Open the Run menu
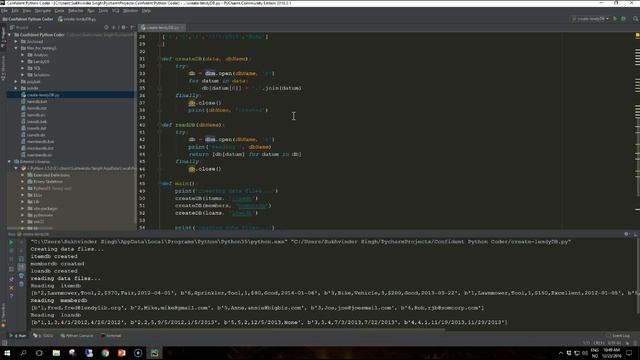This screenshot has width=640, height=360. 91,11
